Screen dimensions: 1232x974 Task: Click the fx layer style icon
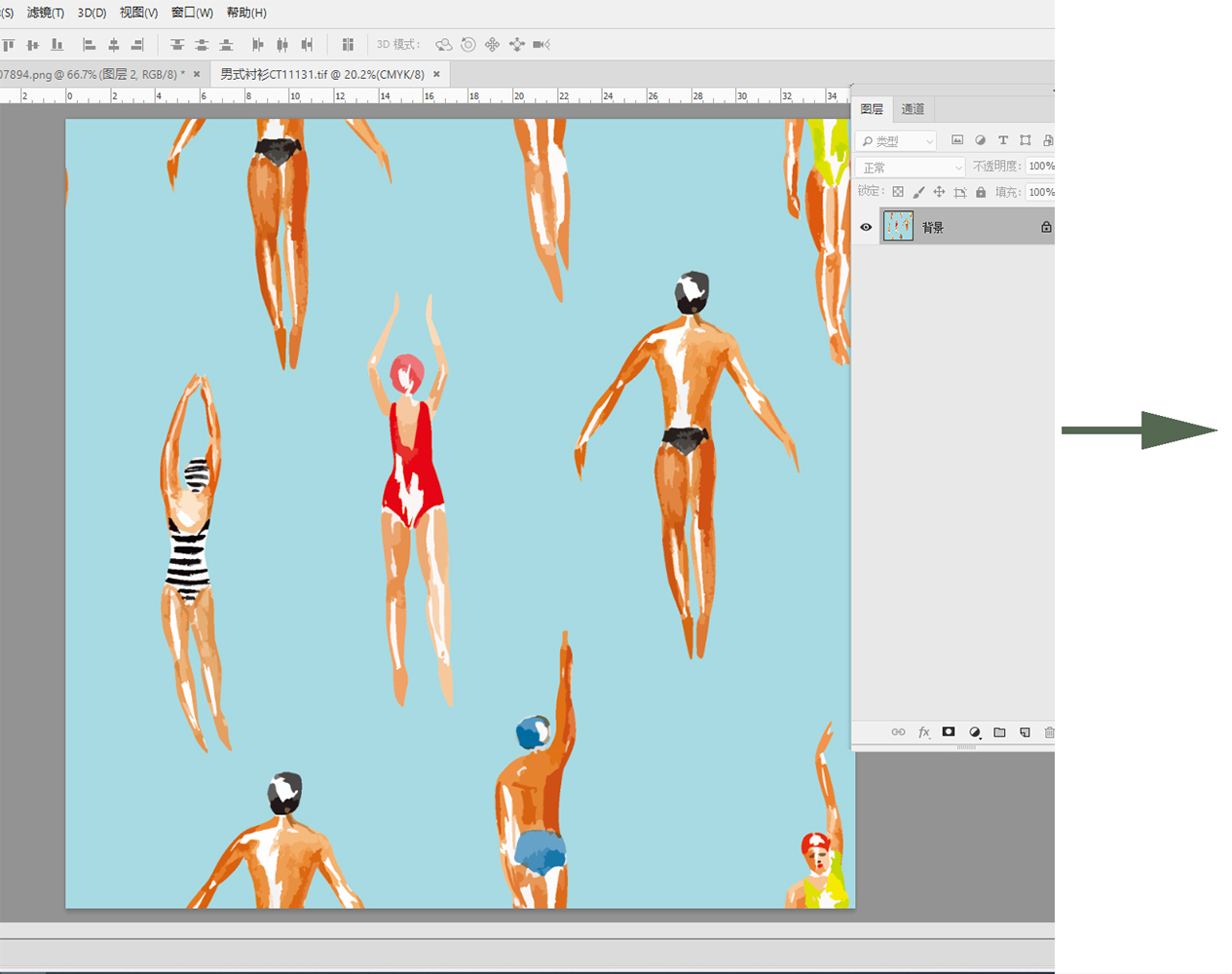tap(923, 732)
